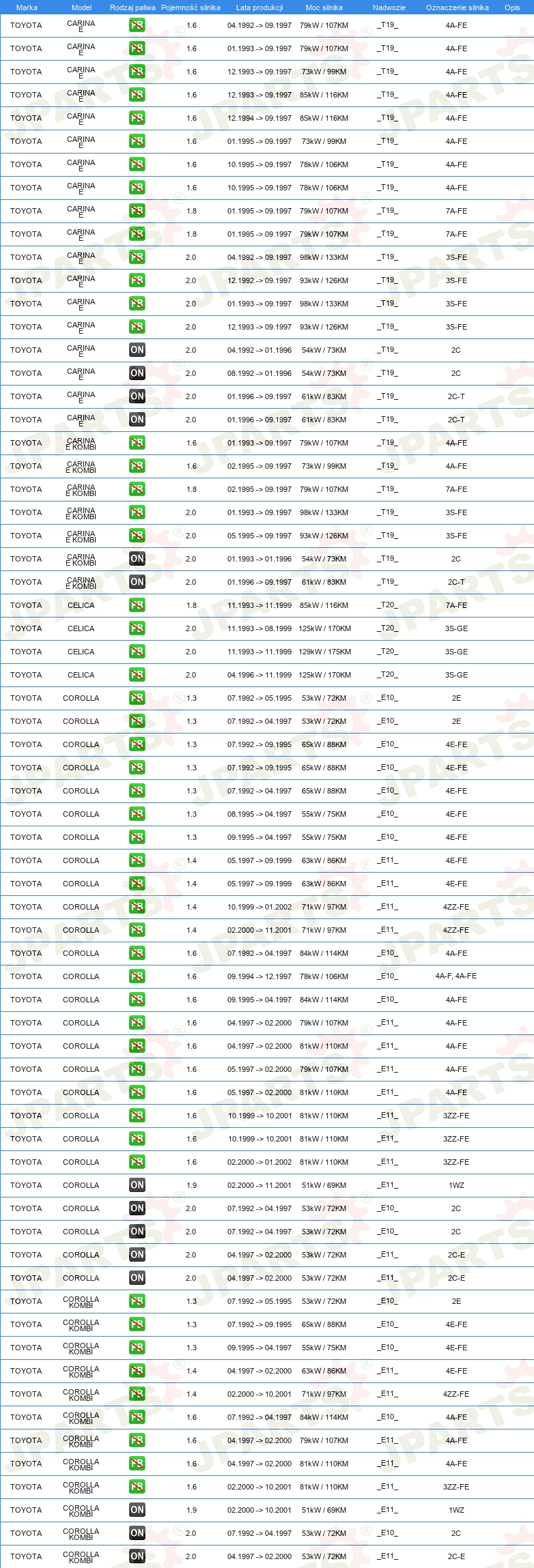Select CELICA model cell in the 129kW row
The image size is (534, 1568).
point(81,652)
